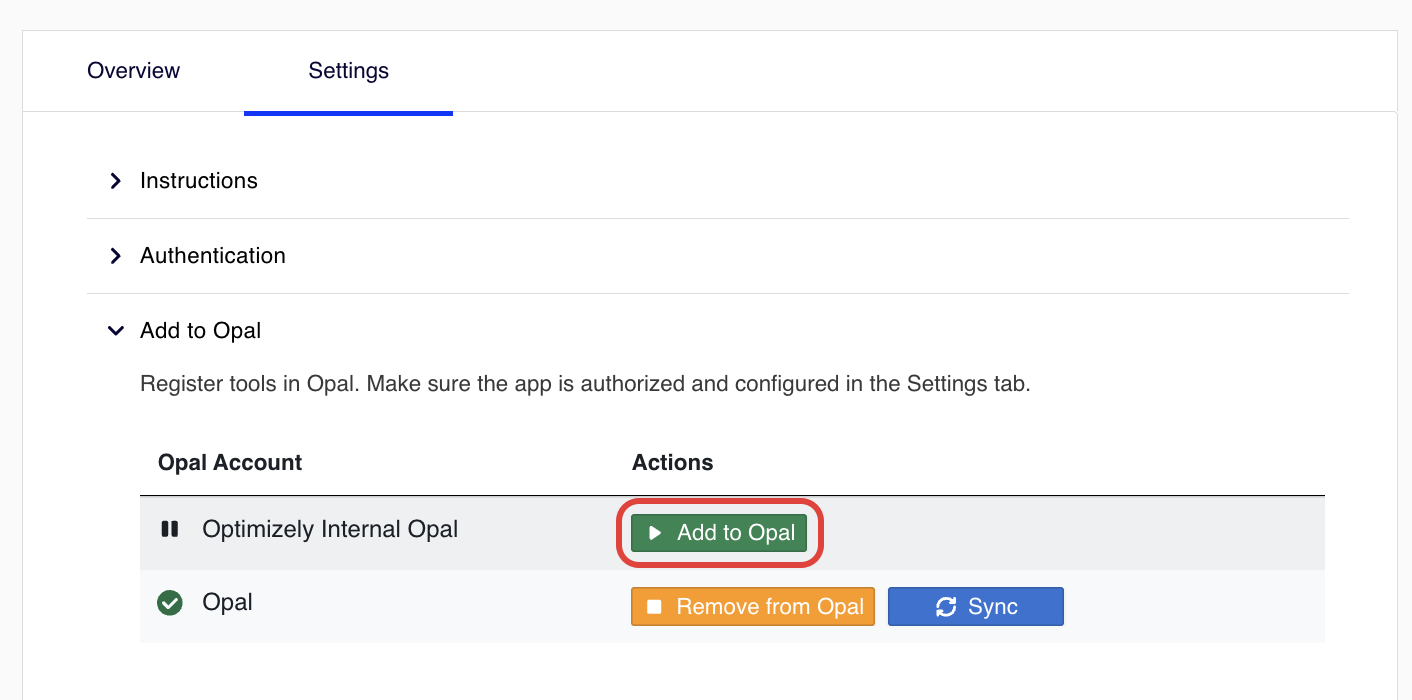Click stop square icon in Remove from Opal
Screen dimensions: 1412x700
pyautogui.click(x=654, y=607)
